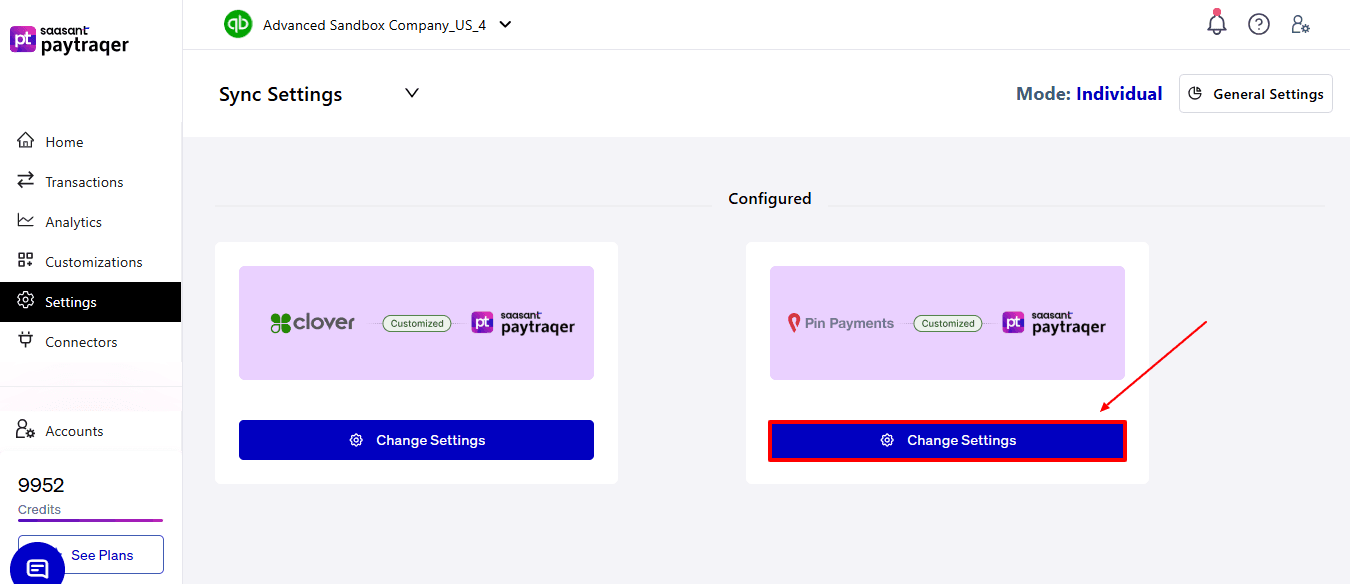Click the Individual mode label

(x=1119, y=93)
